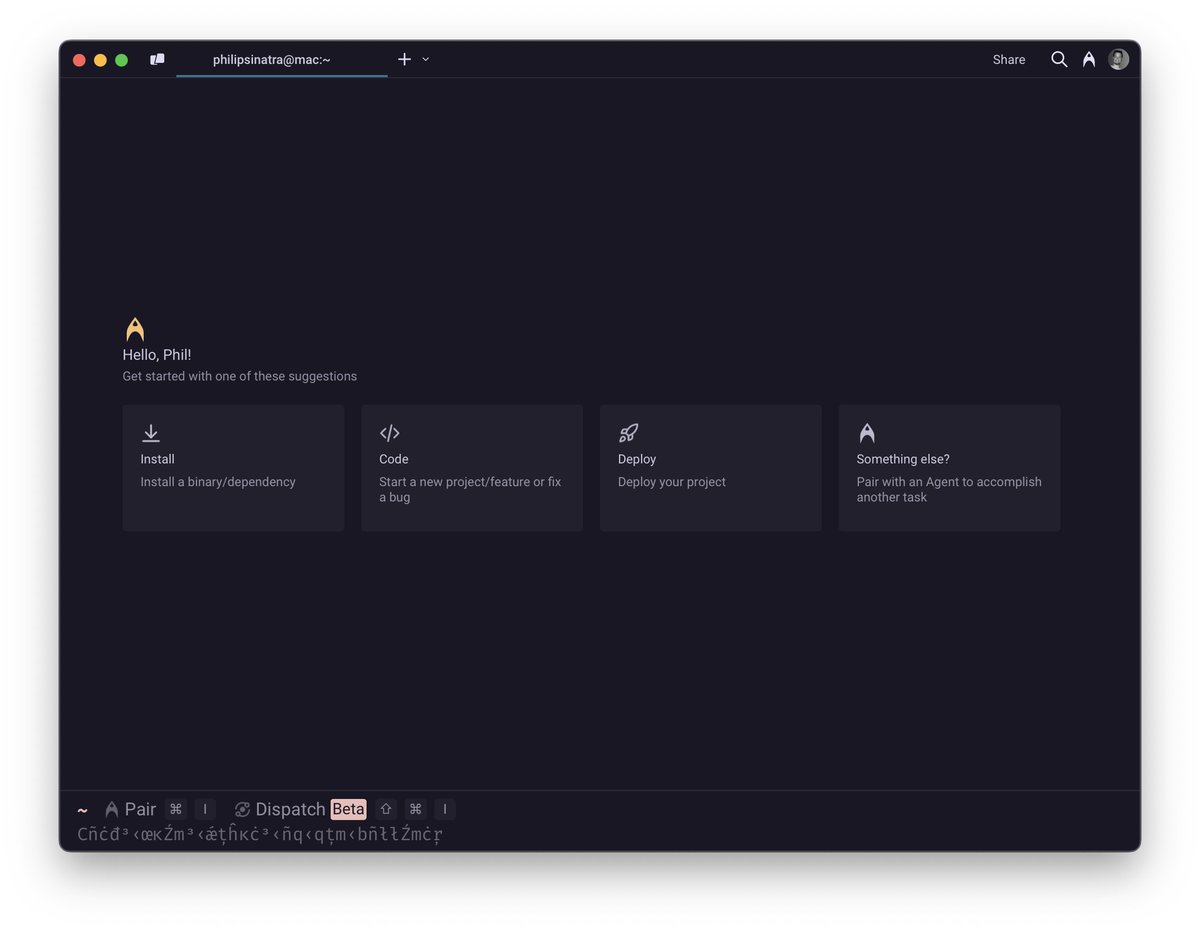Open Warp AI icon in title bar

[x=1089, y=60]
